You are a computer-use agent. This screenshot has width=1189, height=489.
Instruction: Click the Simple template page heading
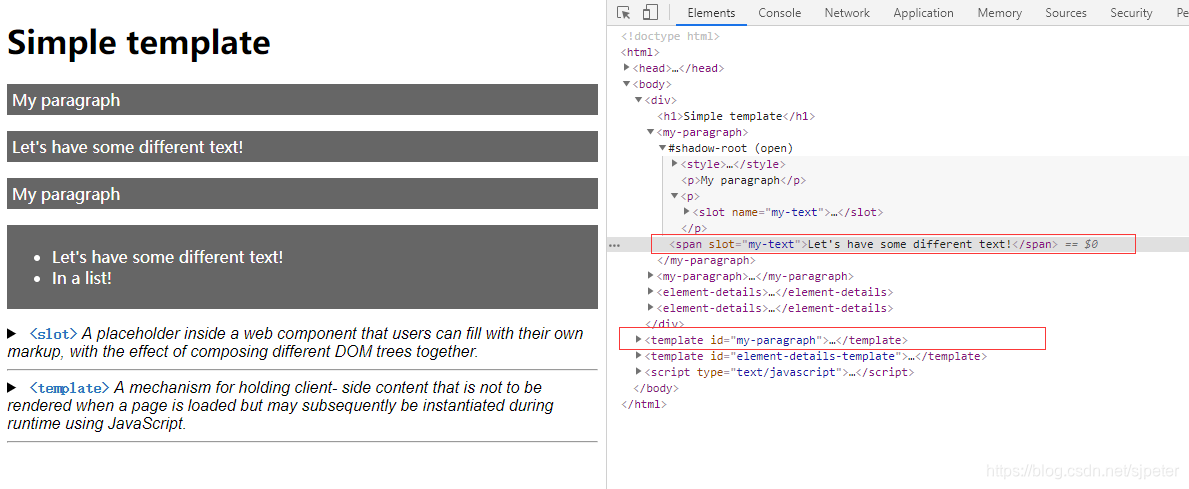[x=139, y=42]
